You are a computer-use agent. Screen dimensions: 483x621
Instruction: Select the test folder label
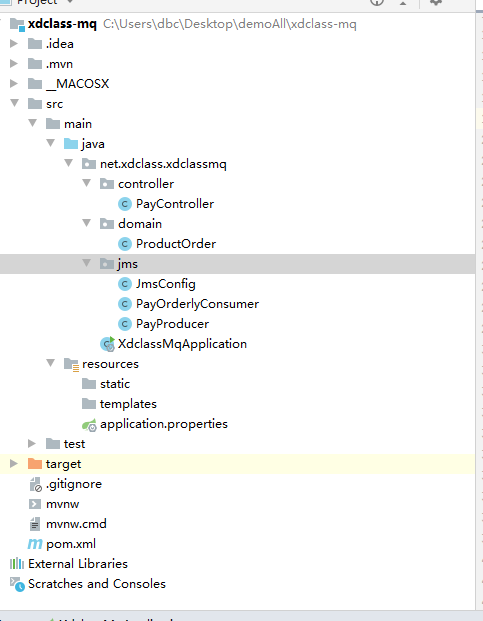(74, 444)
